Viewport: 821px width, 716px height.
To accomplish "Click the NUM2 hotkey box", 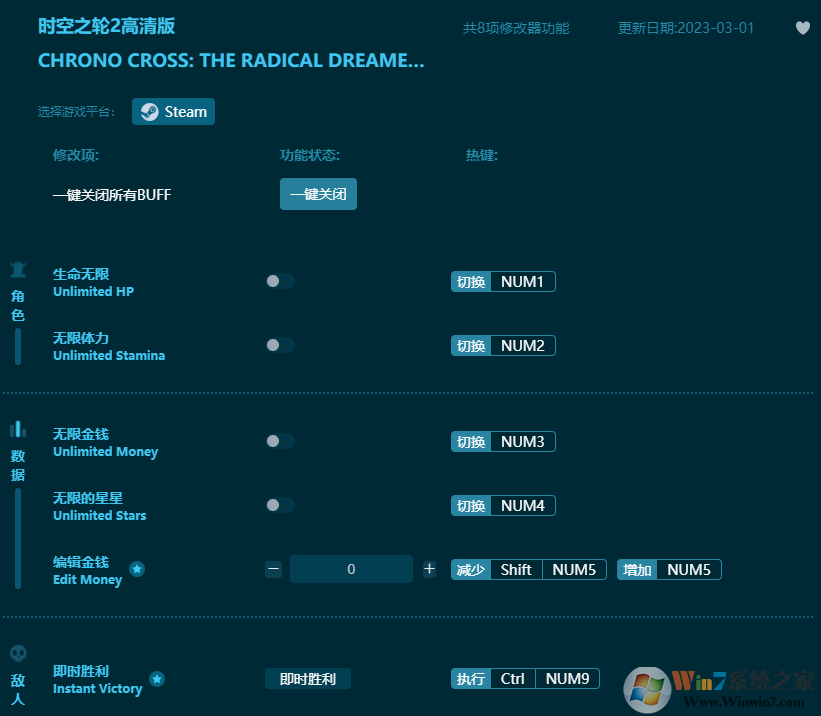I will click(x=503, y=346).
